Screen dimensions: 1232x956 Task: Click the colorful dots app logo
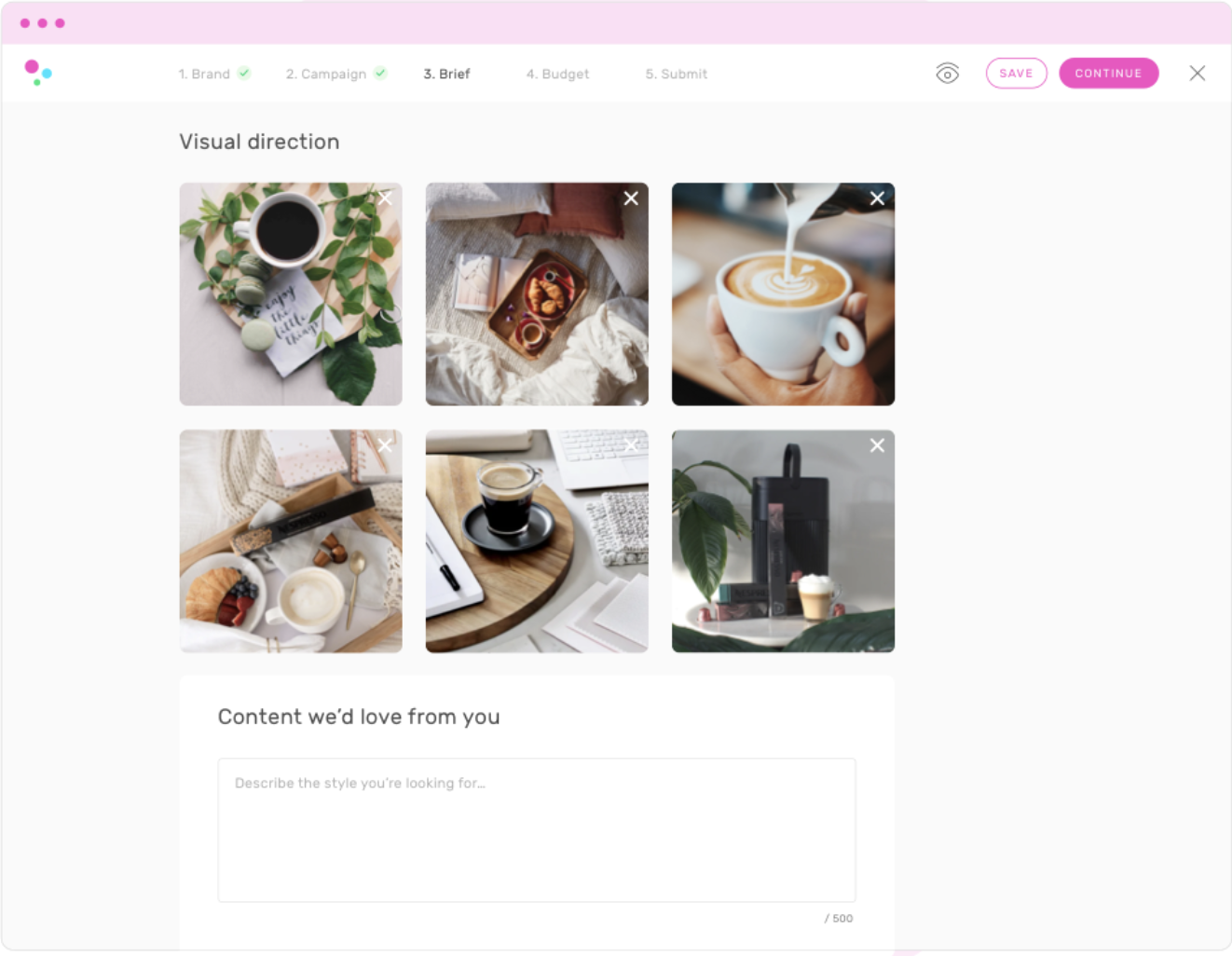pos(38,73)
